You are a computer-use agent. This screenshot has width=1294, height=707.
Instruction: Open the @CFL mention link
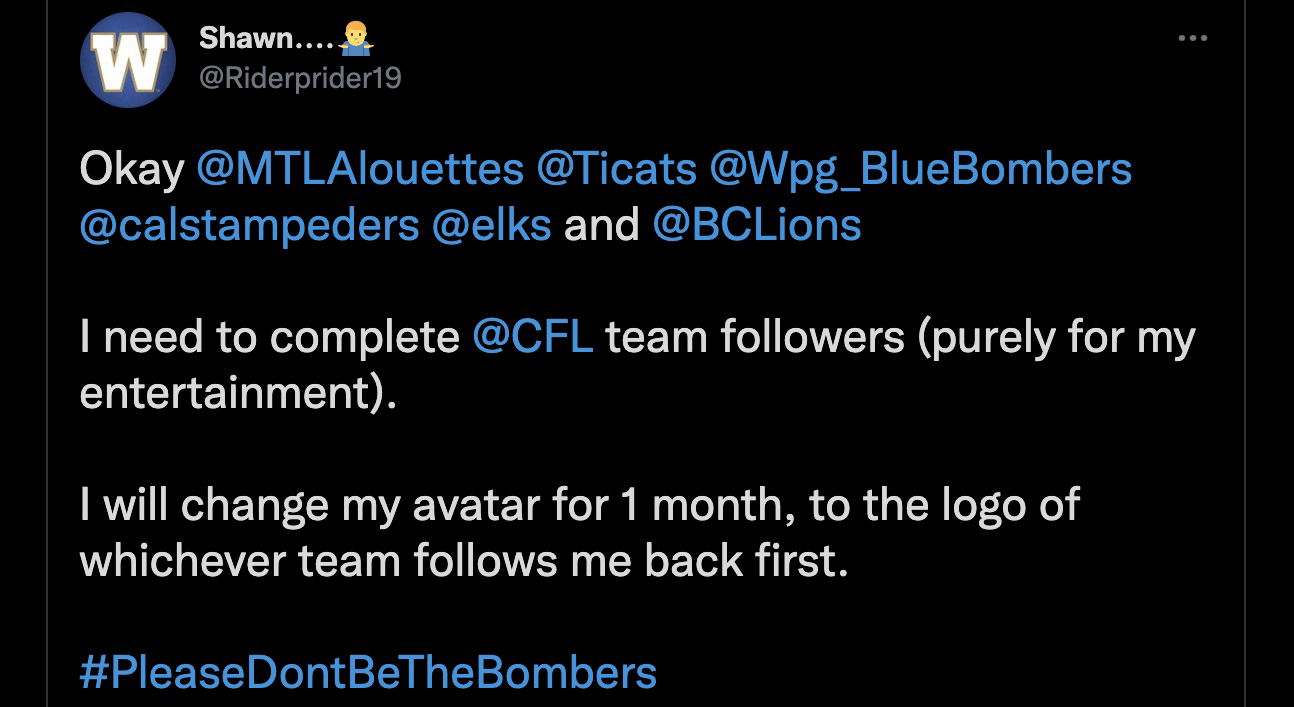click(532, 338)
